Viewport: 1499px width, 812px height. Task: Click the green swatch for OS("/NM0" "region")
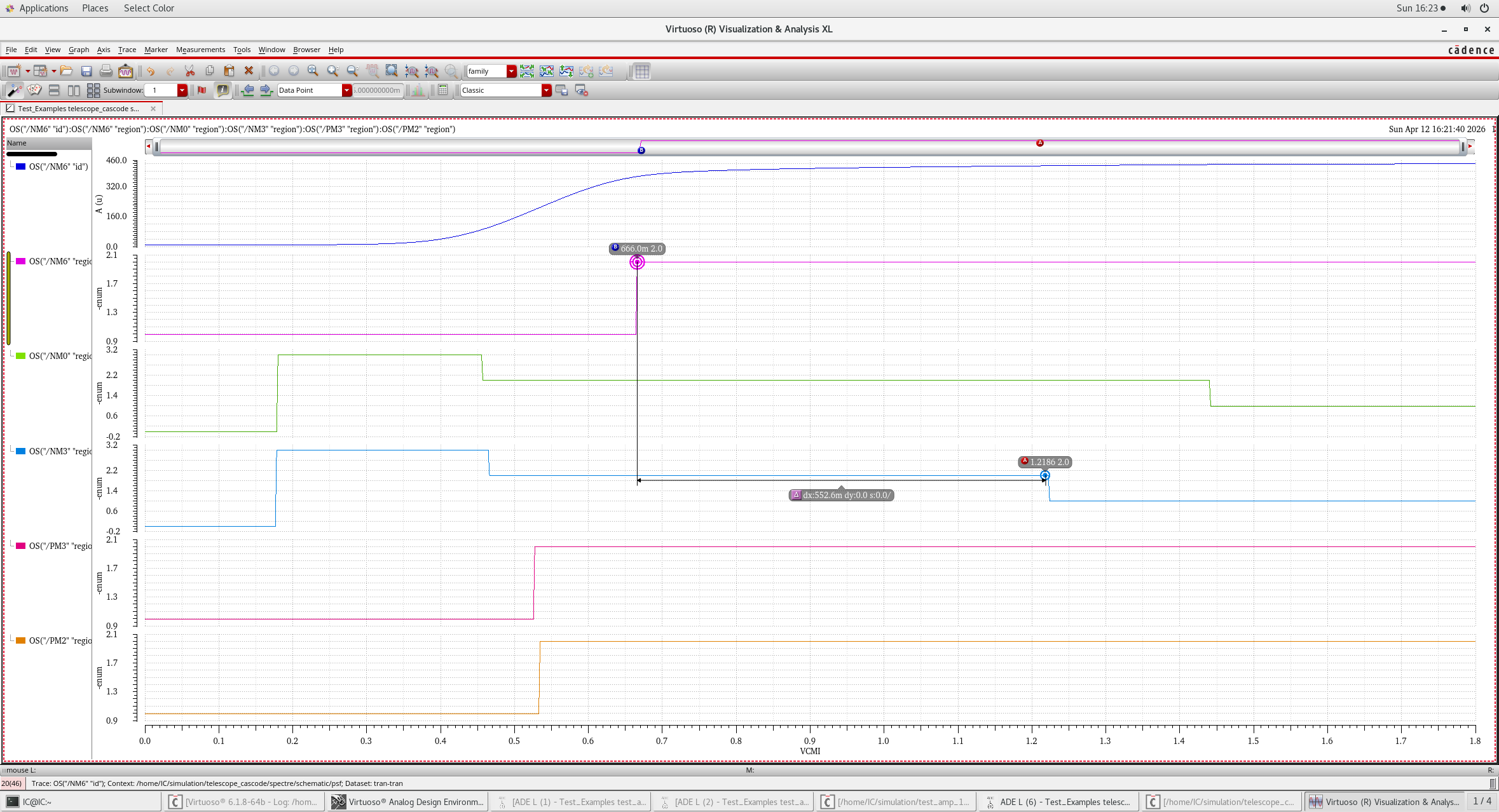point(20,356)
